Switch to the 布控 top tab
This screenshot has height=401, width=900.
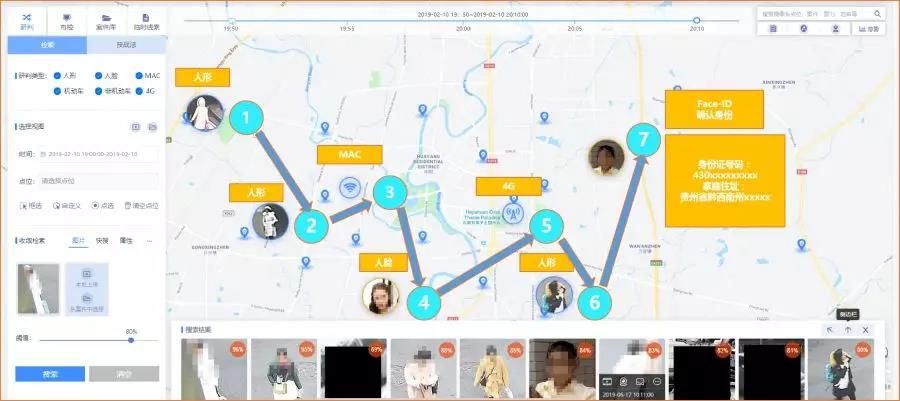tap(66, 20)
